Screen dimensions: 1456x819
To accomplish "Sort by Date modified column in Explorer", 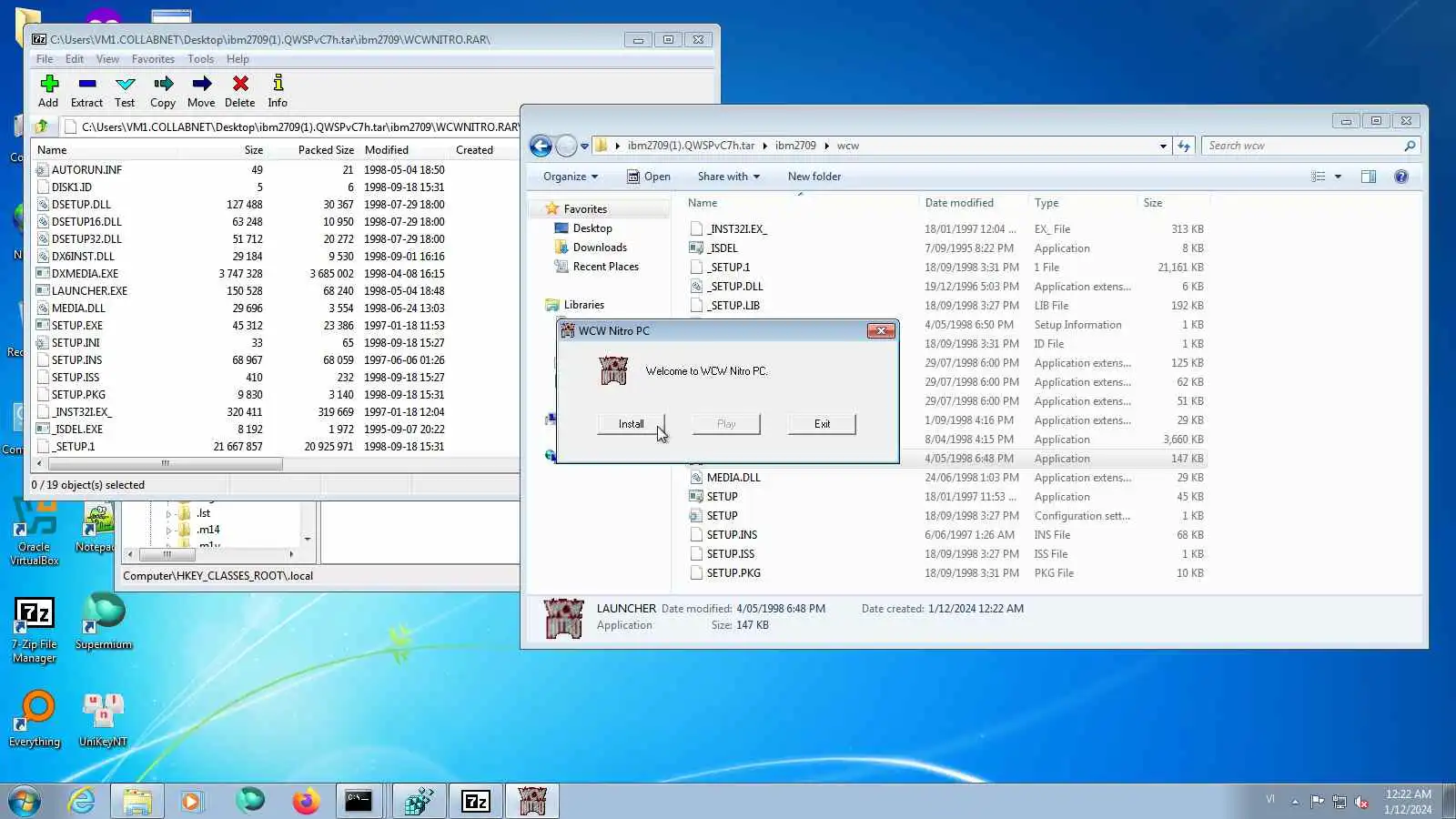I will pos(959,203).
